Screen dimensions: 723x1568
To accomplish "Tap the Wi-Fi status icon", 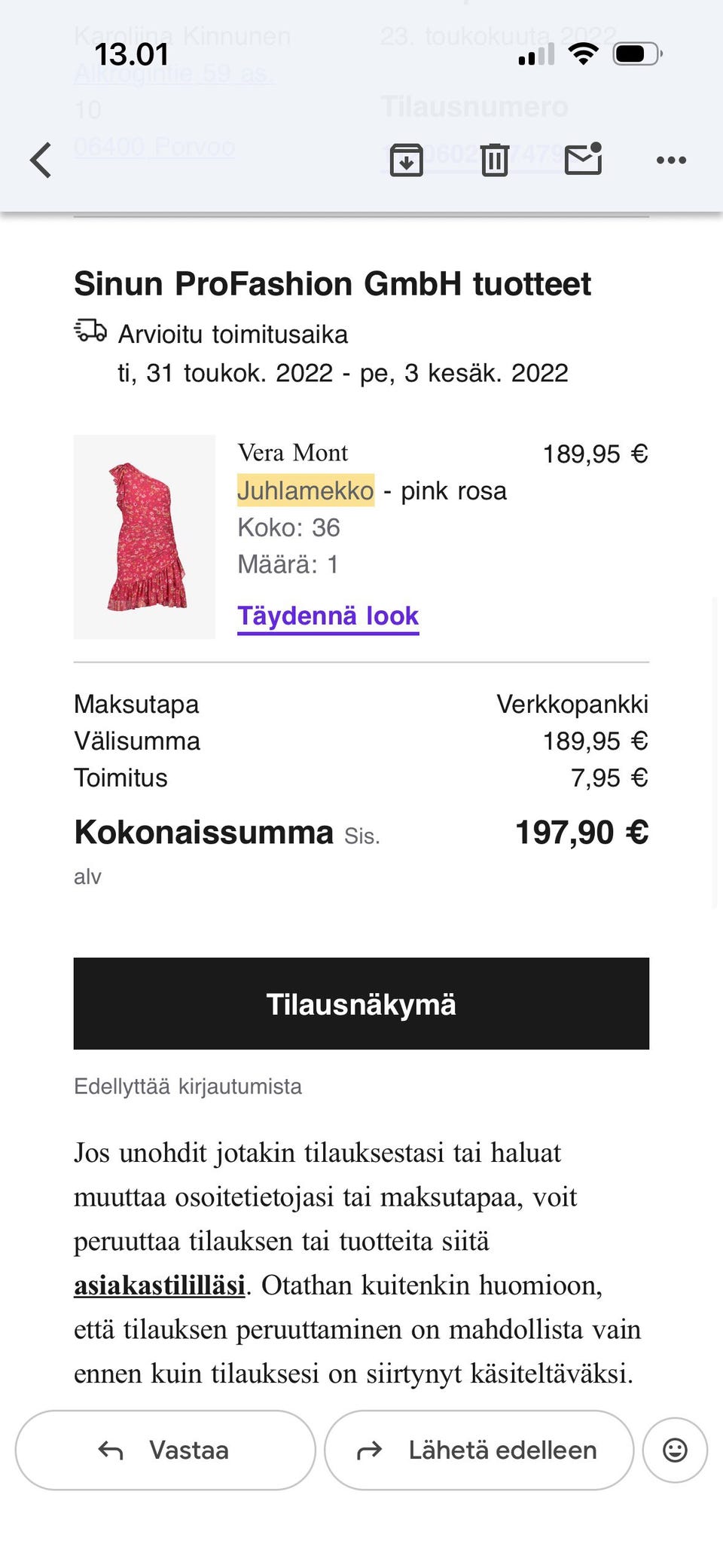I will click(582, 54).
